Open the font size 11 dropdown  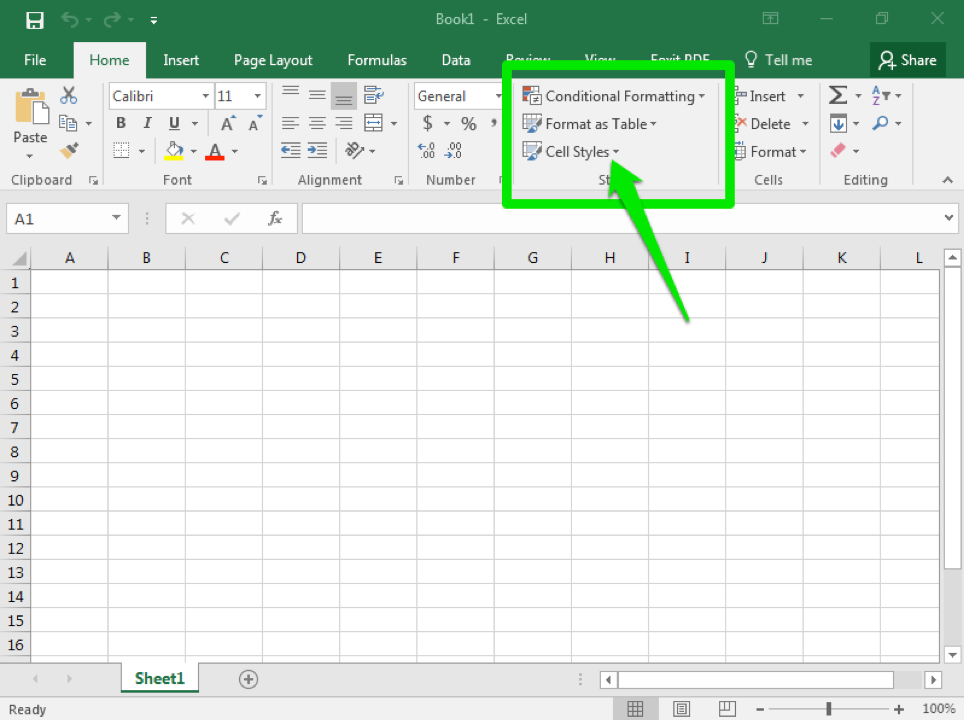pyautogui.click(x=258, y=96)
